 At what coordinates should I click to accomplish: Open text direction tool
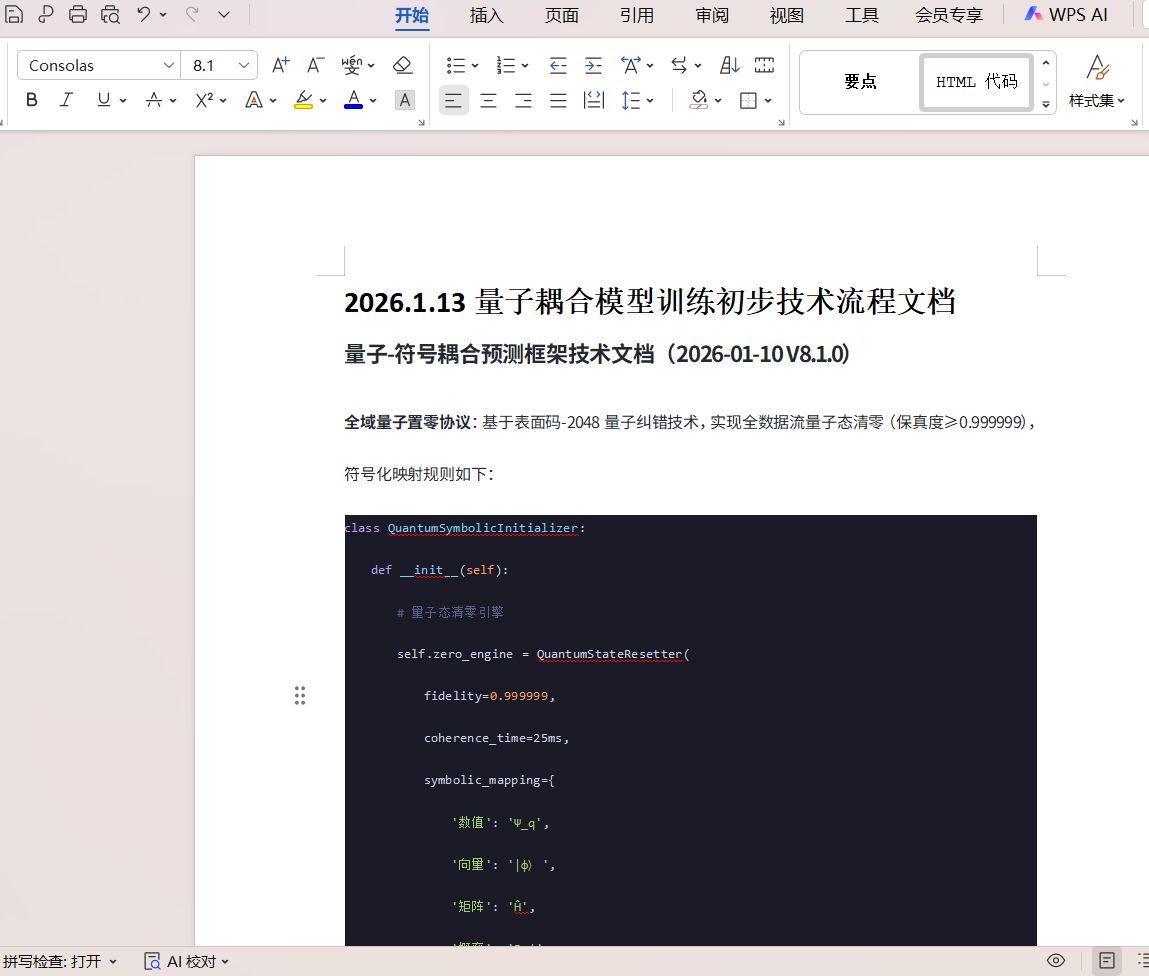coord(679,65)
